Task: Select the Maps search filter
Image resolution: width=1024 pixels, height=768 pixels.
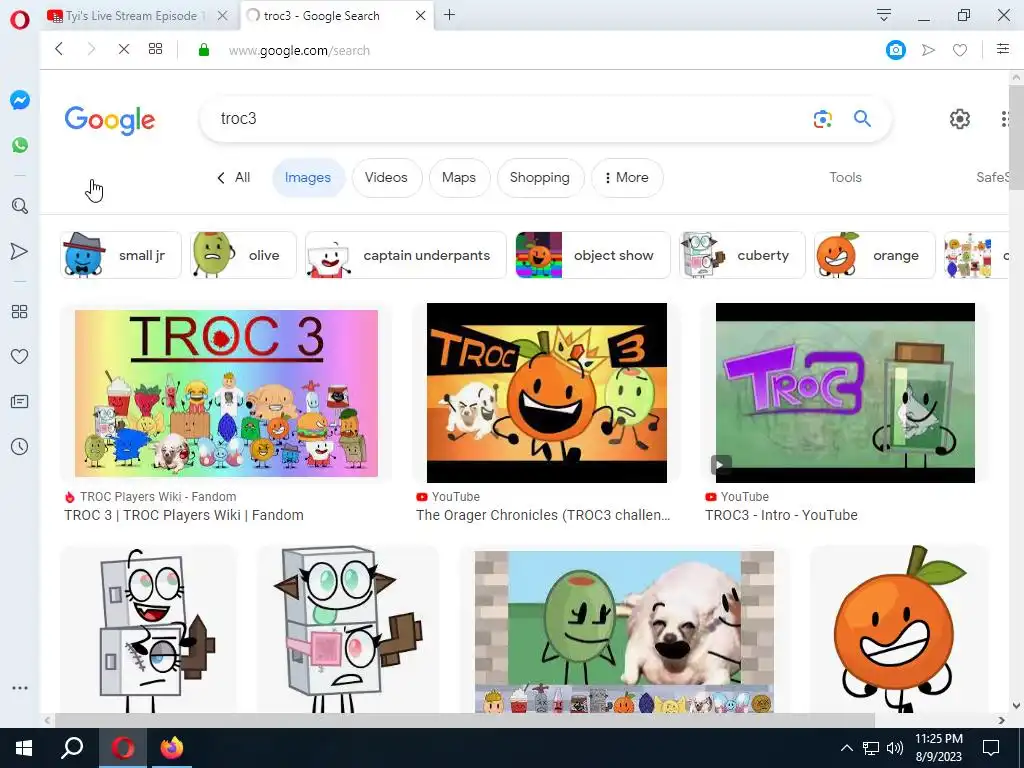Action: coord(458,178)
